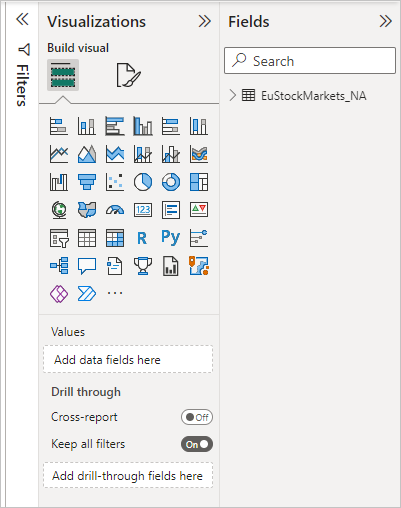
Task: Open more visuals ellipsis menu
Action: (115, 293)
